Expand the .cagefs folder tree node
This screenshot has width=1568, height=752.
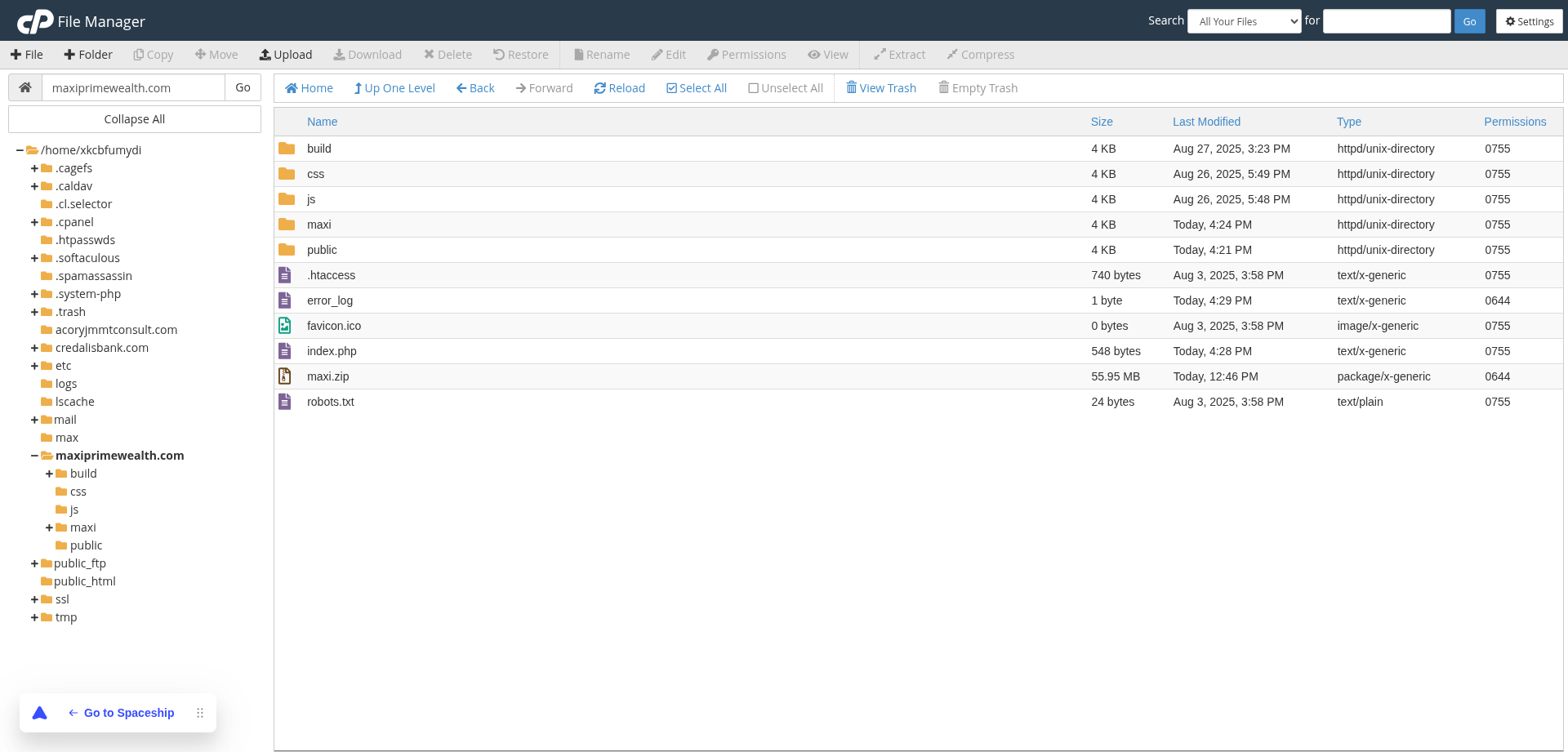(x=34, y=168)
